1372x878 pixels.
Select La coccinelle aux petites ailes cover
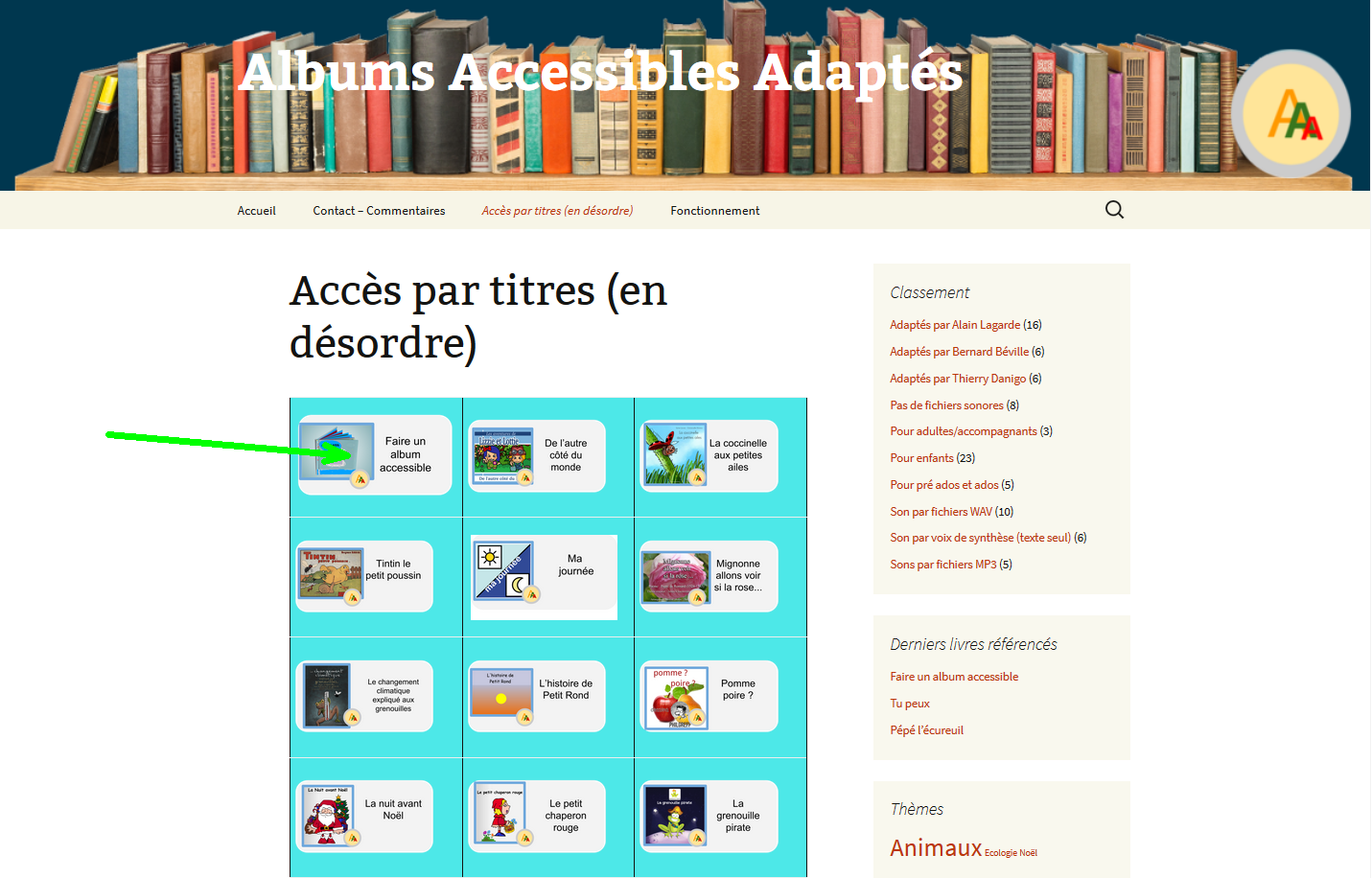click(x=675, y=453)
